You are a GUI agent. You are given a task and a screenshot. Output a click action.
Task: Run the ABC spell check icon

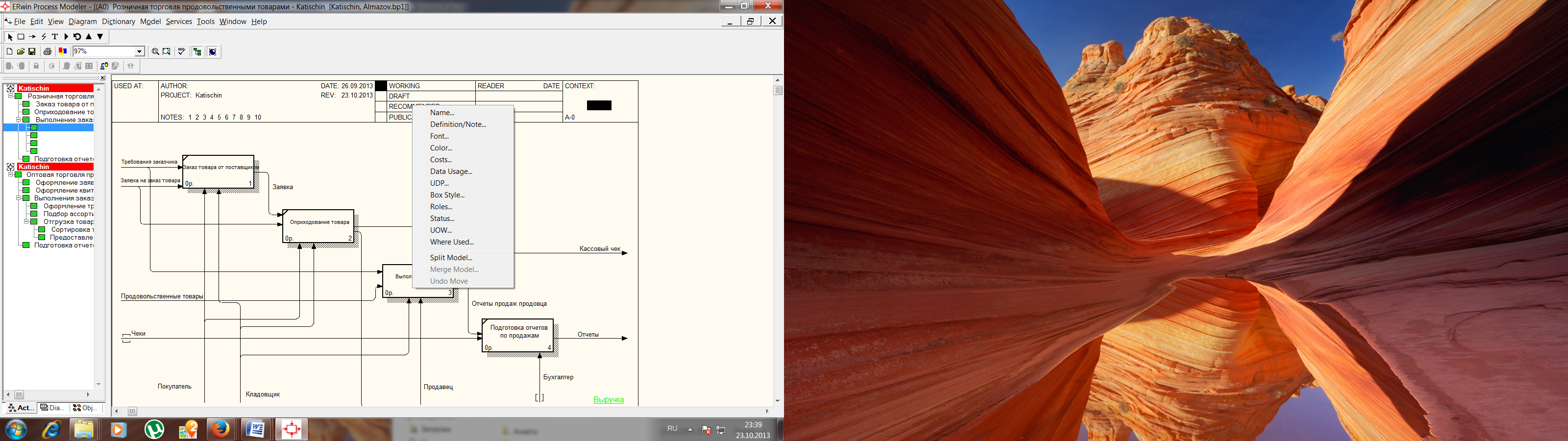tap(181, 52)
